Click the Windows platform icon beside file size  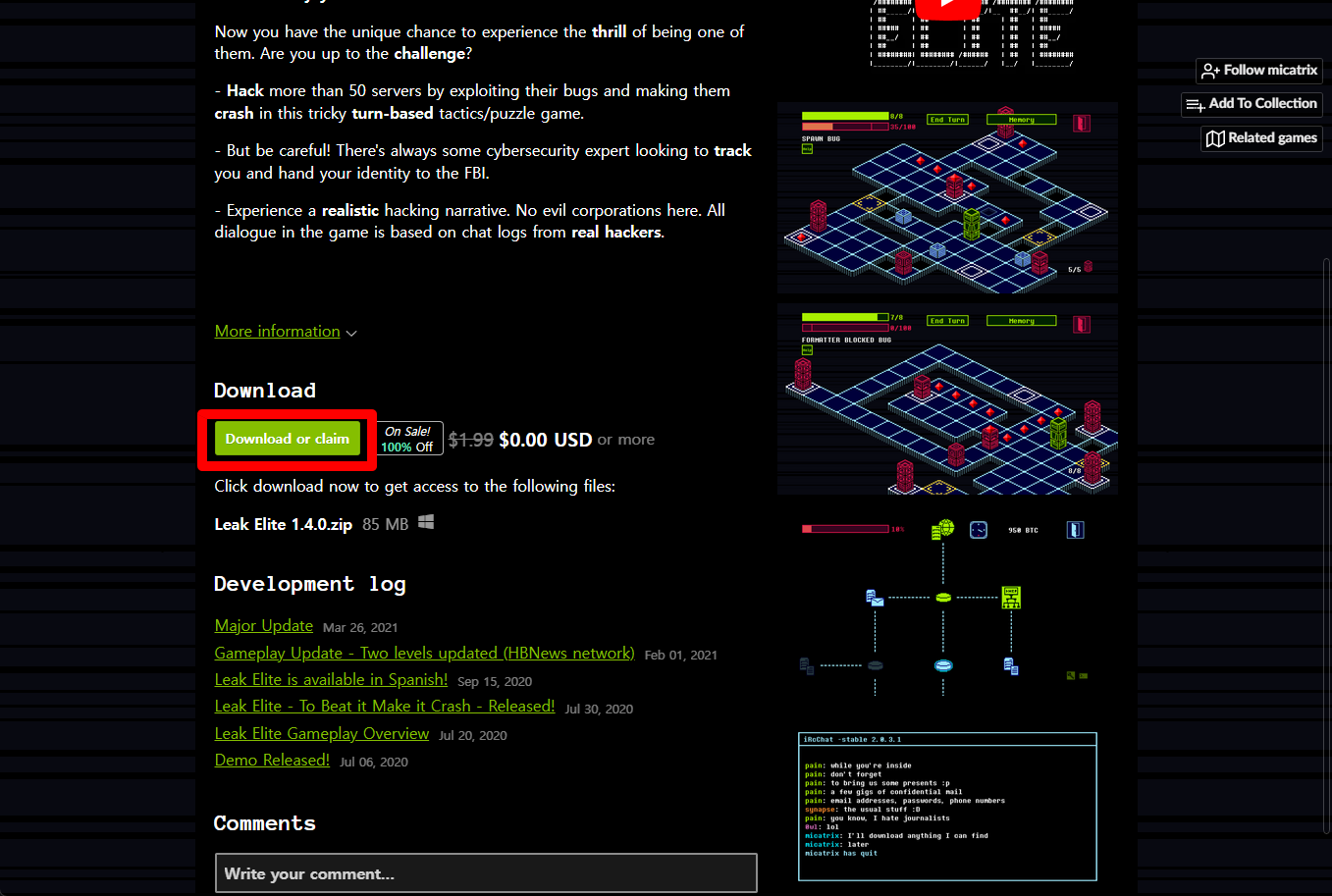(x=426, y=522)
